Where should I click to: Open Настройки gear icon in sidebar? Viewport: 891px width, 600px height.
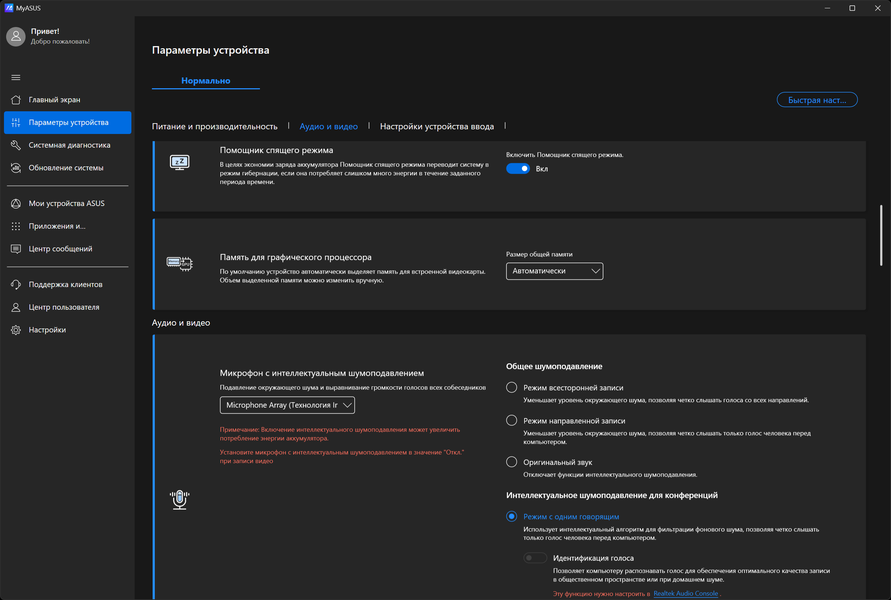click(16, 330)
